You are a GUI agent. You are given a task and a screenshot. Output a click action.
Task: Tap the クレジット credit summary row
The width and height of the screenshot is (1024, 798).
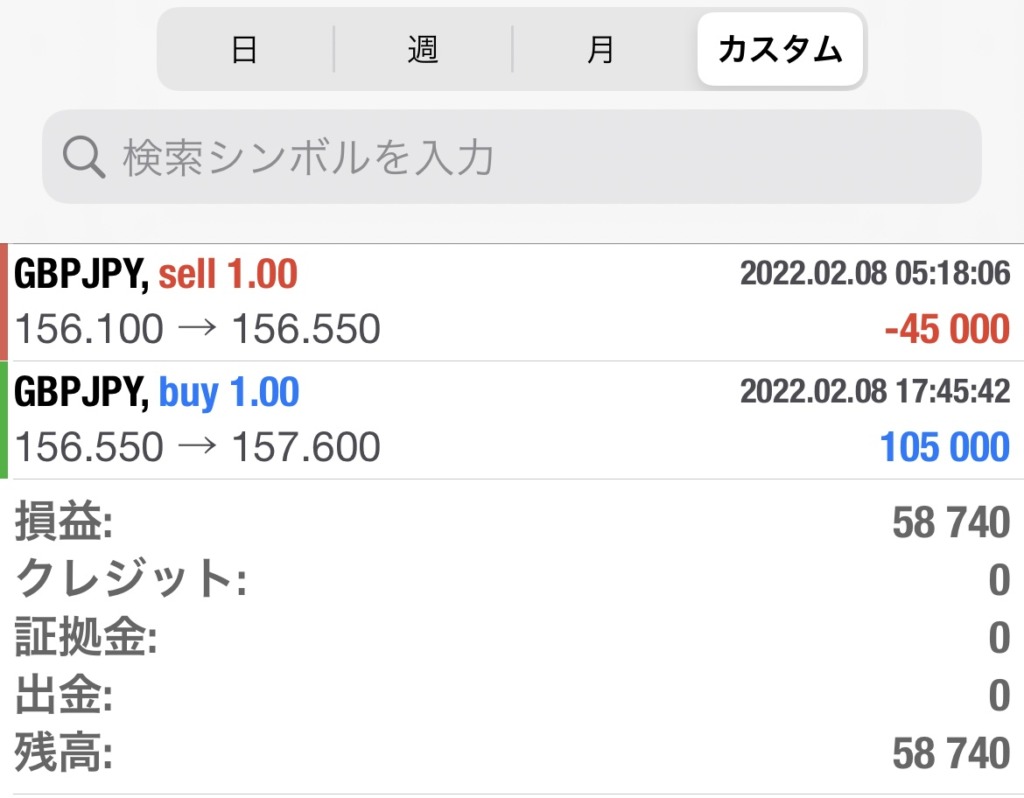pos(512,579)
